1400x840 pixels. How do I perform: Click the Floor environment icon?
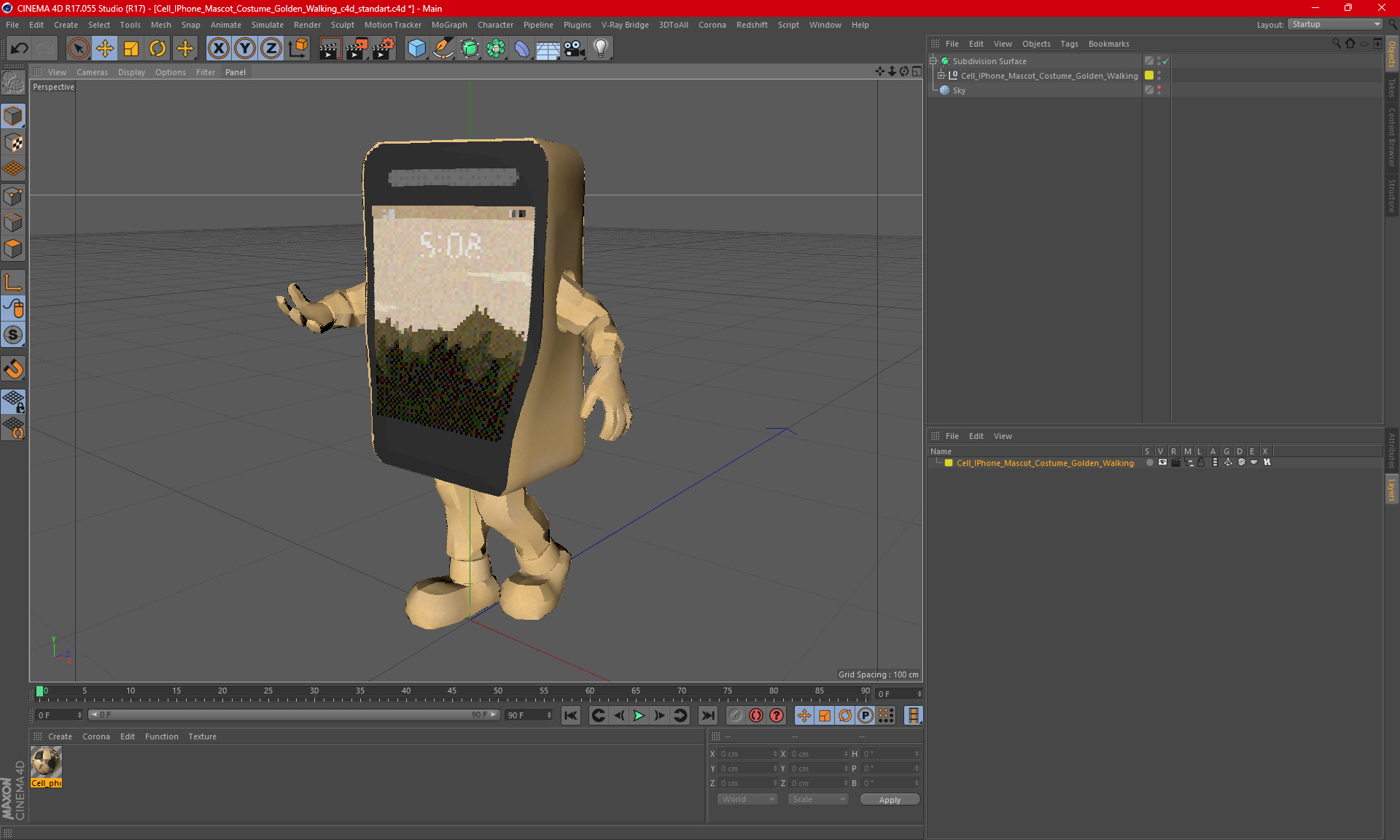click(548, 49)
